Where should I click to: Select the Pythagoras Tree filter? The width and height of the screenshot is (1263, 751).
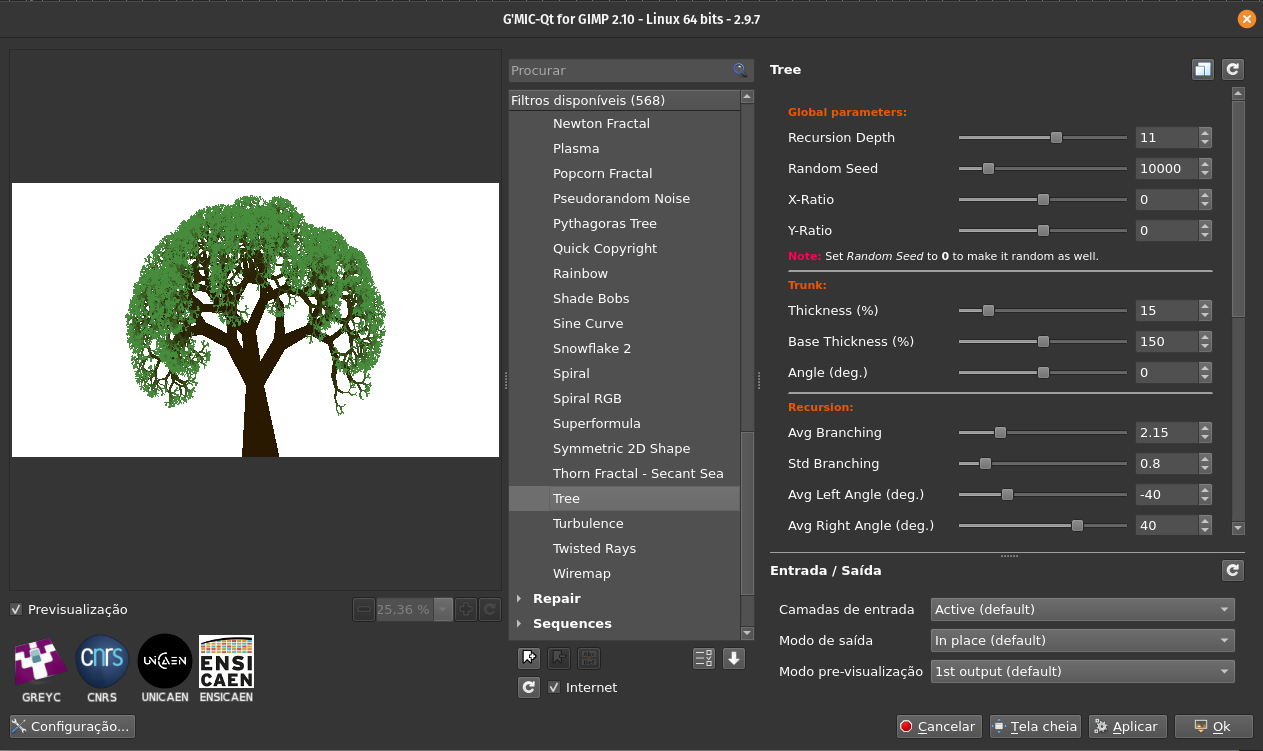(604, 223)
